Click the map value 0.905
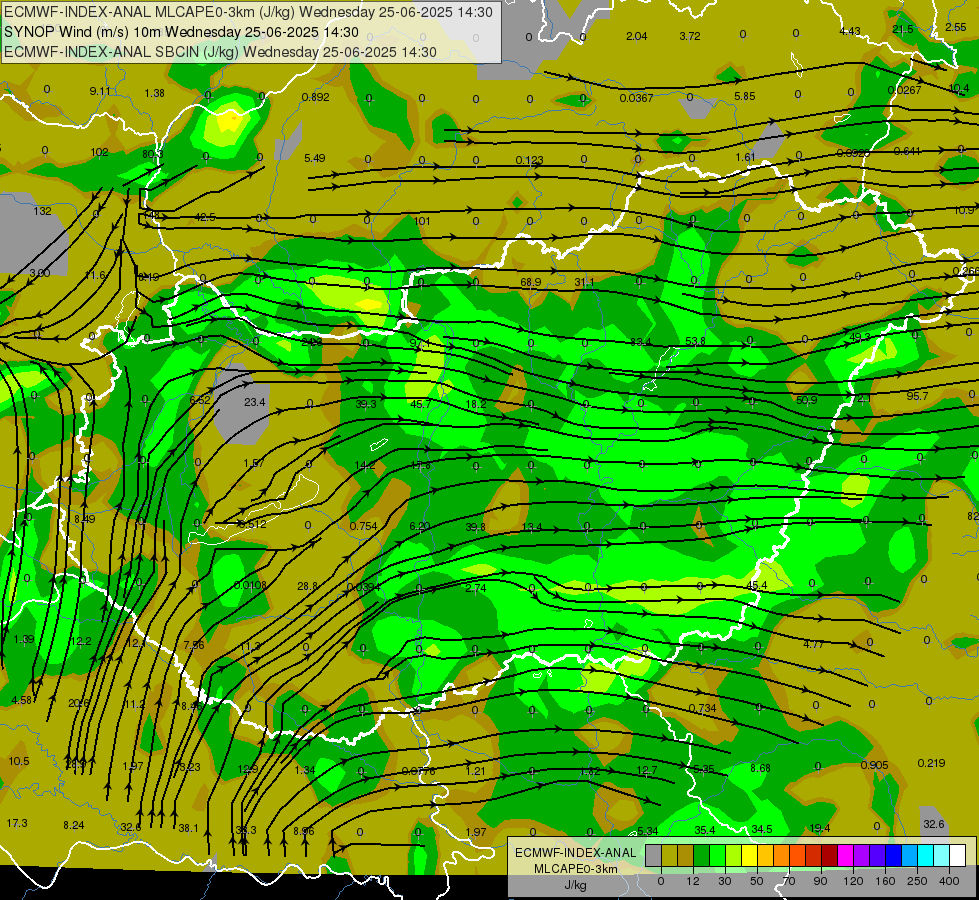 click(874, 765)
